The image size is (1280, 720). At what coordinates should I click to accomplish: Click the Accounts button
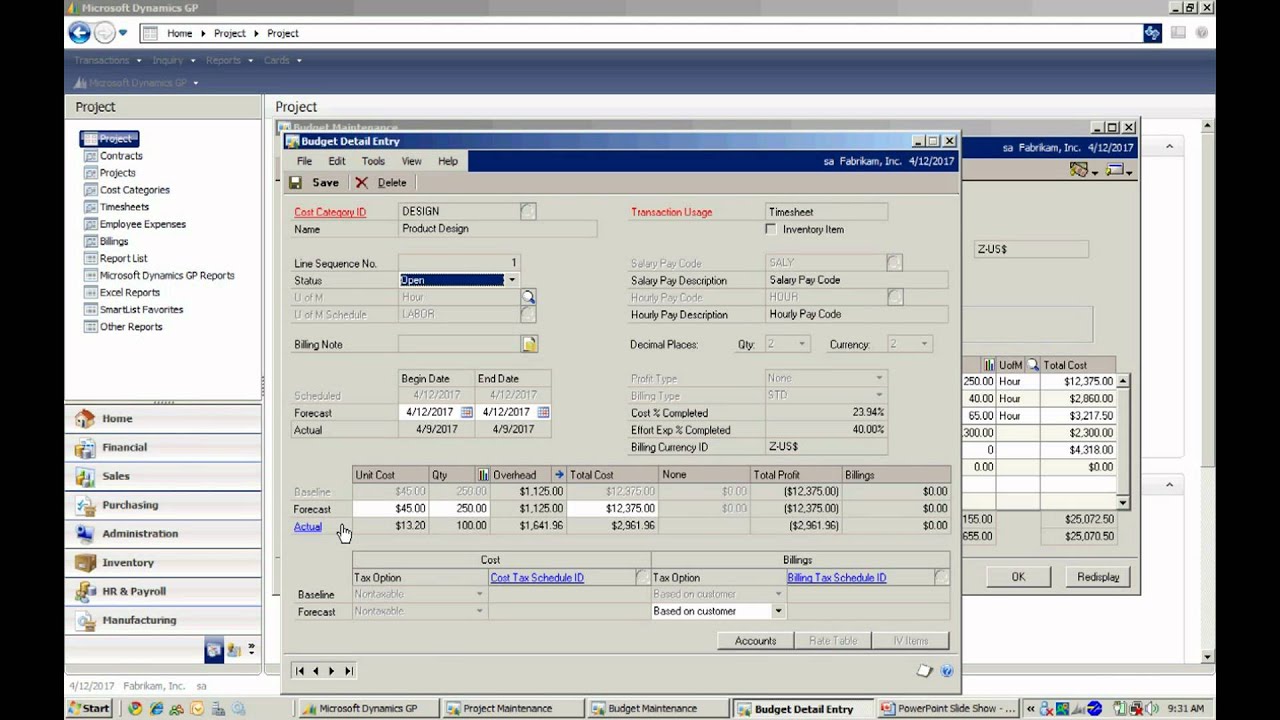pyautogui.click(x=755, y=641)
